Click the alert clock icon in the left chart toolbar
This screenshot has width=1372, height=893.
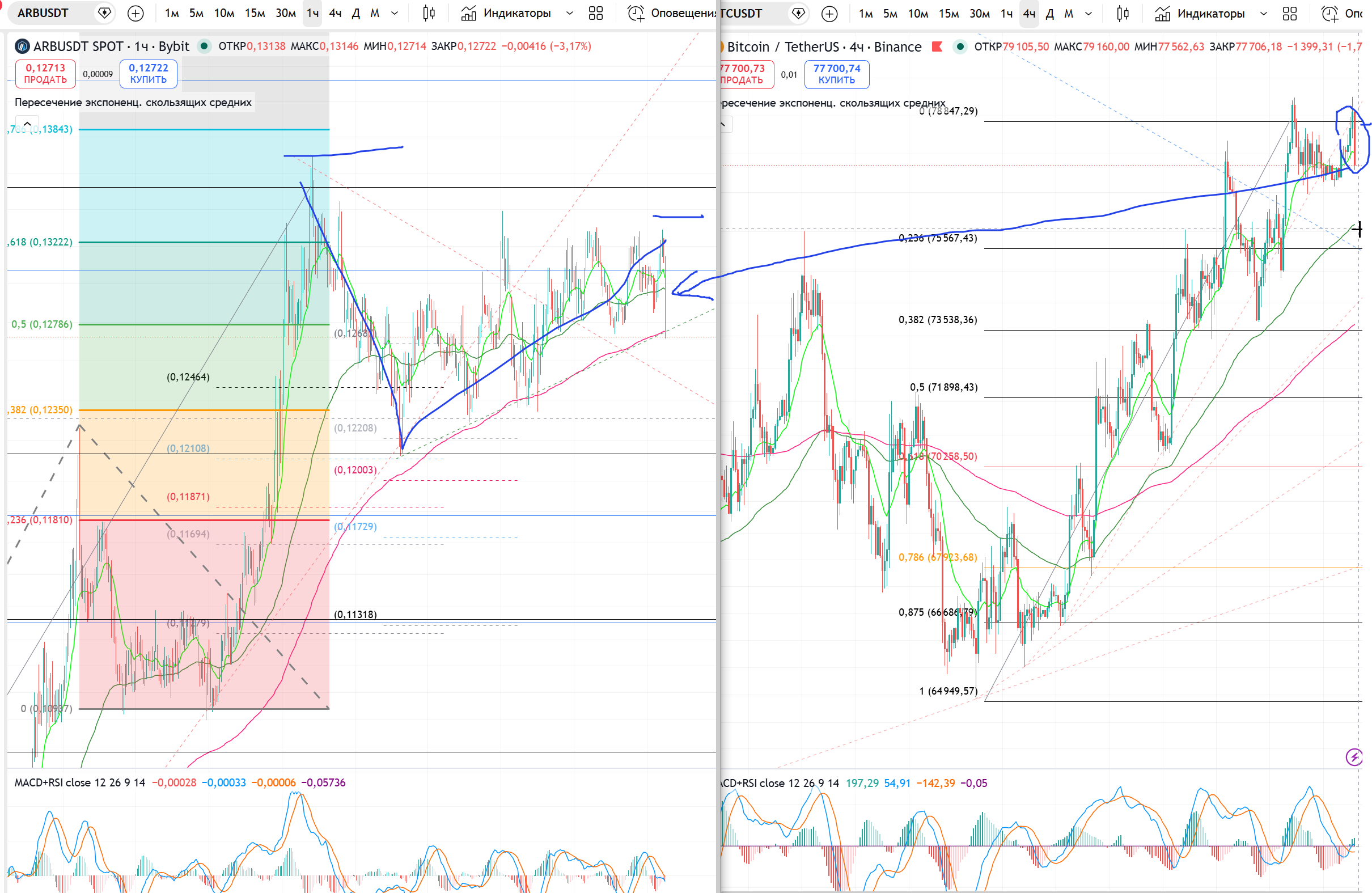click(636, 13)
